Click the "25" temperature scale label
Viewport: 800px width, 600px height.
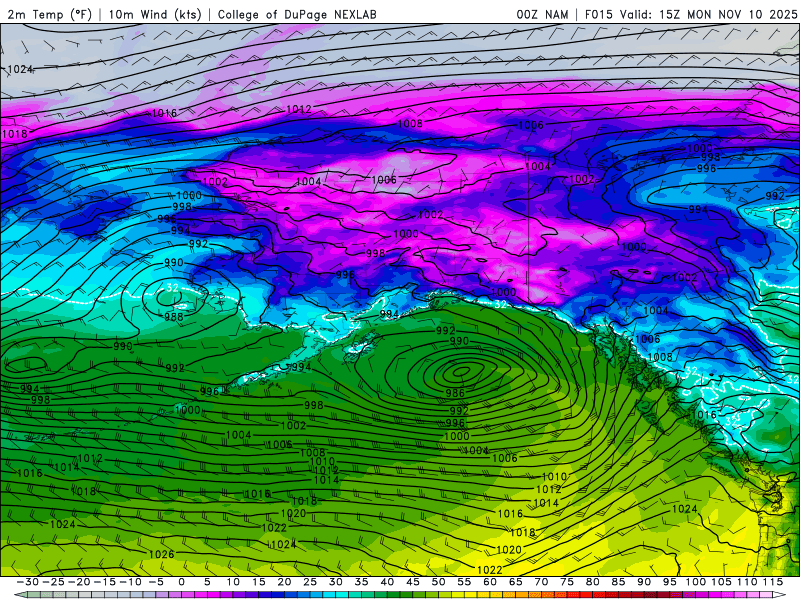pos(310,582)
